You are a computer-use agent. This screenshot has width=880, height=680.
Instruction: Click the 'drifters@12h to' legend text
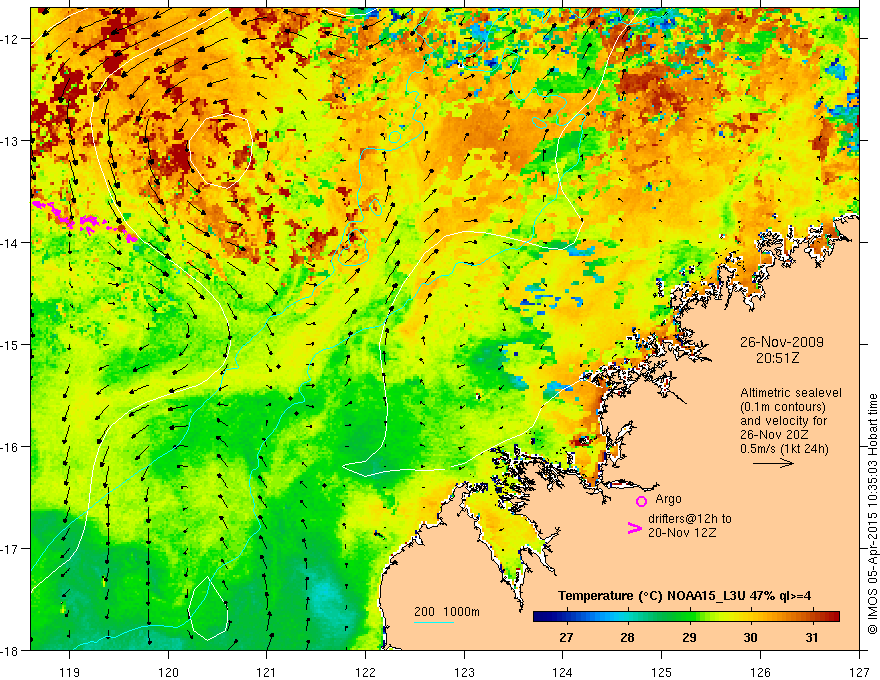point(690,519)
